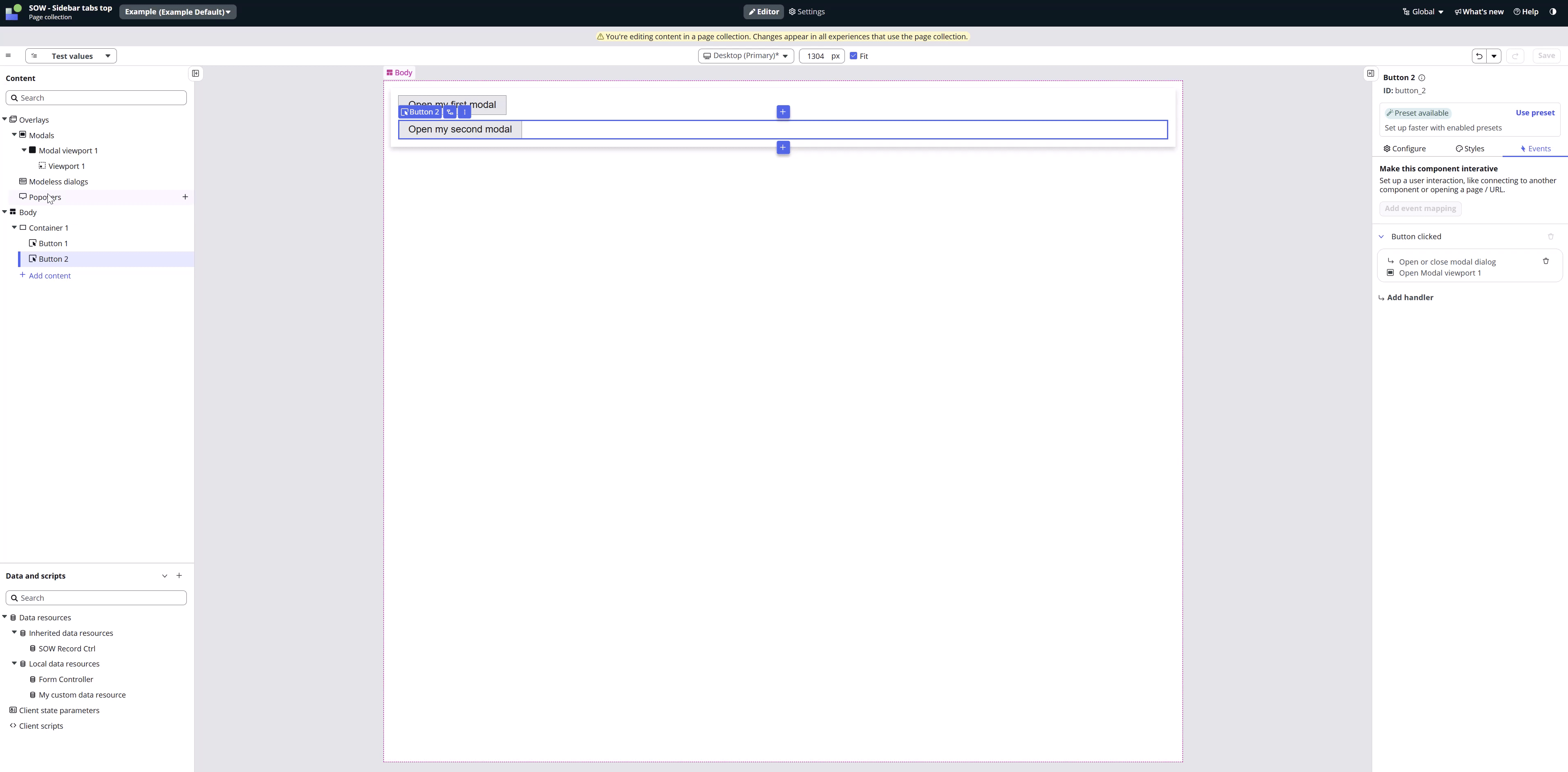Collapse the right configuration panel icon

1370,74
